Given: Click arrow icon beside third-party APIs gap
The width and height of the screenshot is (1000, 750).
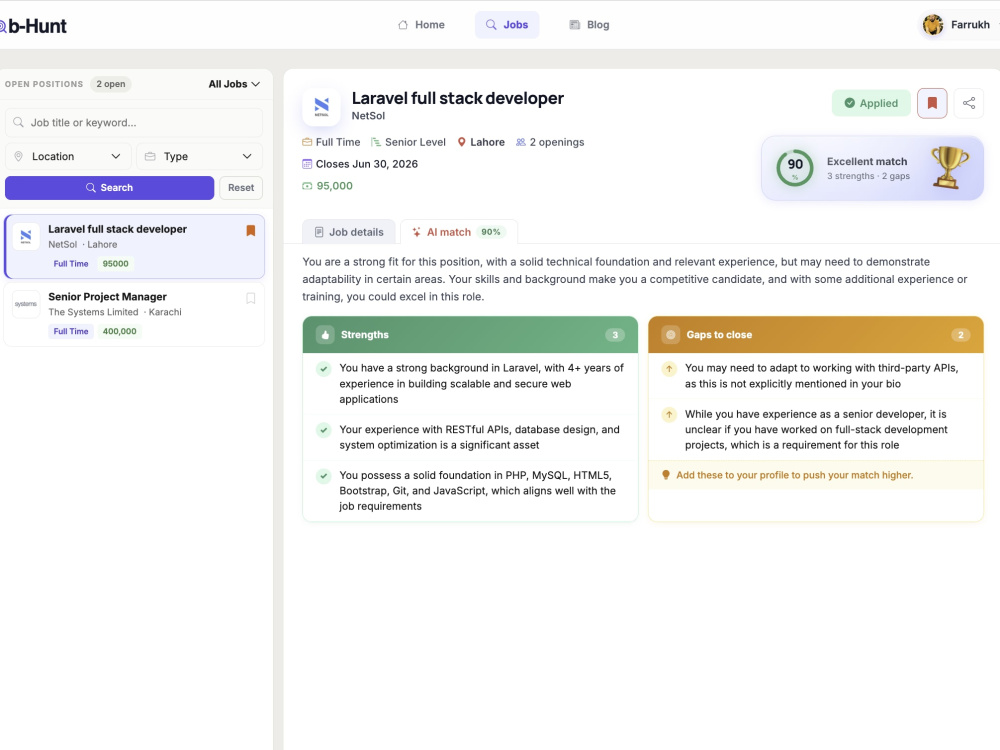Looking at the screenshot, I should coord(669,369).
